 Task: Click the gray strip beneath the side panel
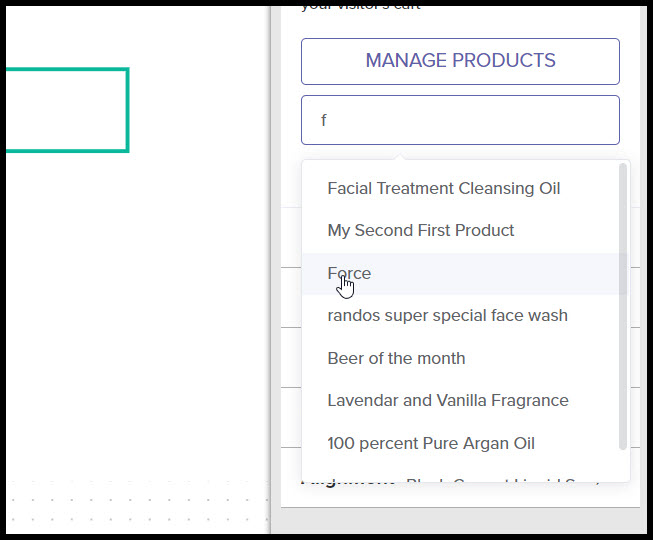460,520
